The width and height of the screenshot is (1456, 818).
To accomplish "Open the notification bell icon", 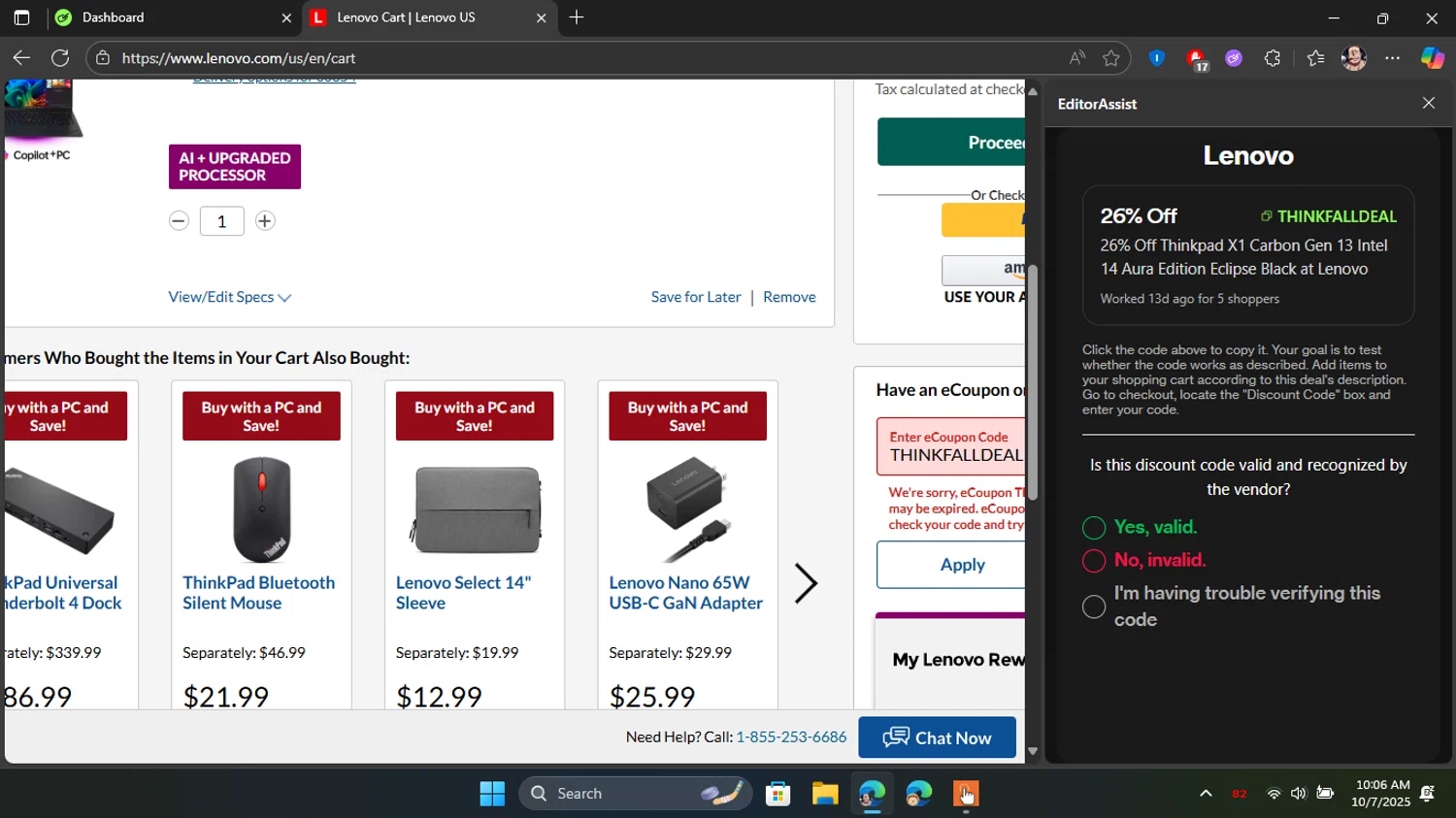I will click(x=1427, y=794).
